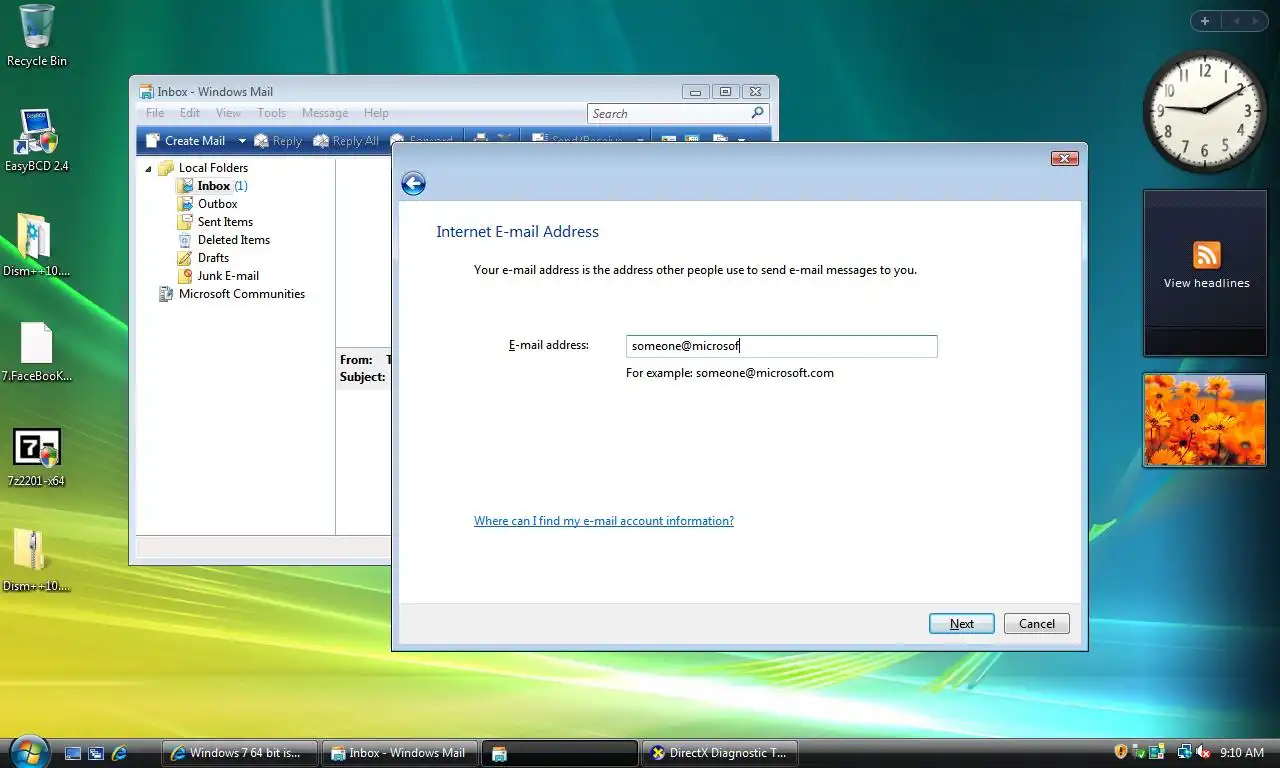Launch Internet Explorer from quick launch
1280x768 pixels.
[119, 753]
